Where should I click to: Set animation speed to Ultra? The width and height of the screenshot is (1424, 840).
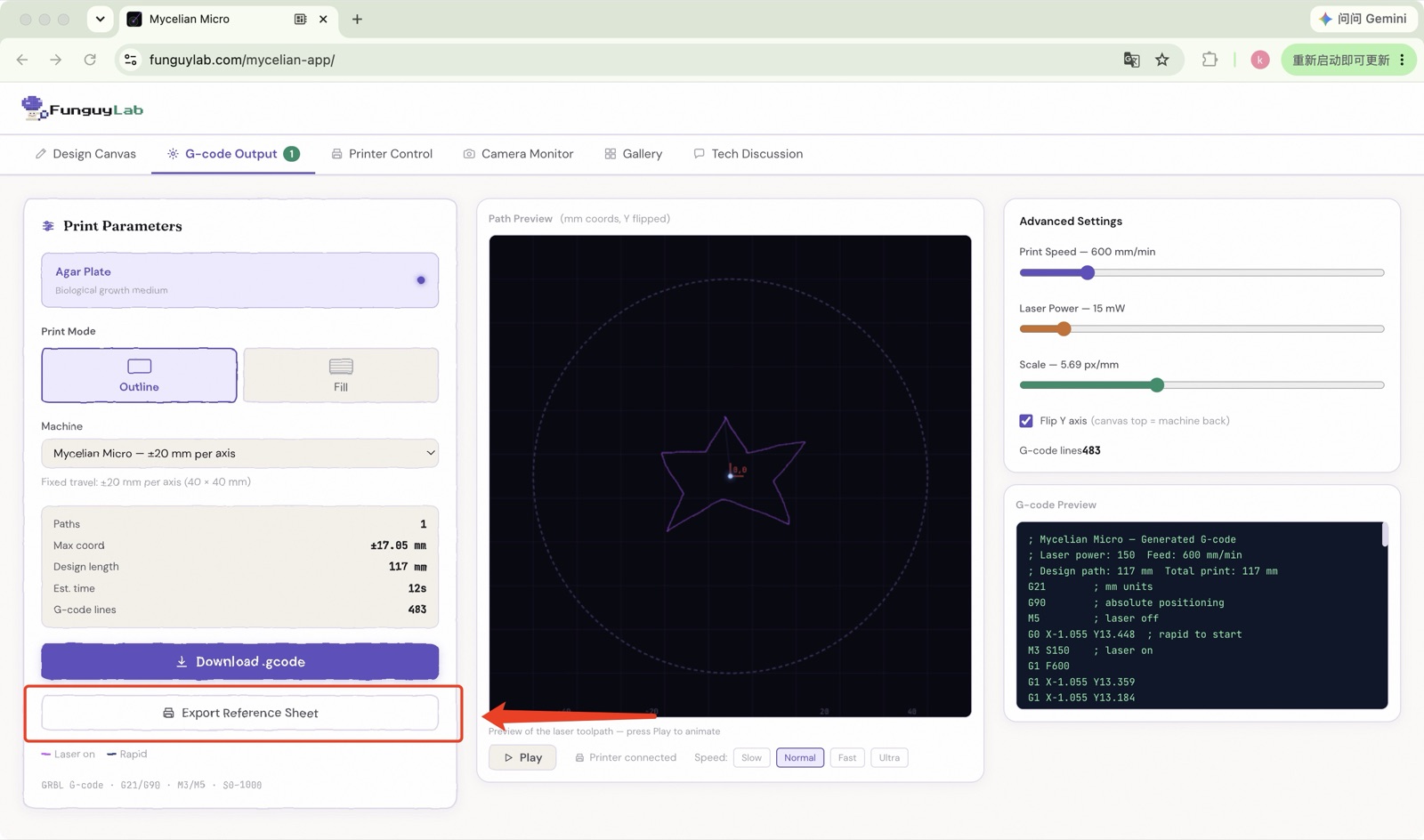coord(889,758)
